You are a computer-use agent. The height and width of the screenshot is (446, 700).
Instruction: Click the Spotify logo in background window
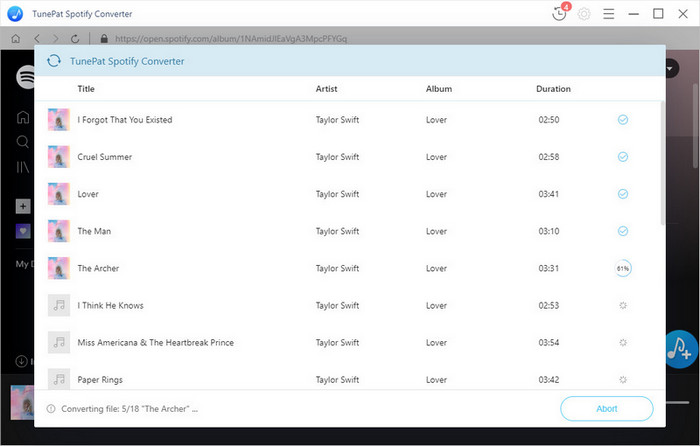tap(26, 77)
